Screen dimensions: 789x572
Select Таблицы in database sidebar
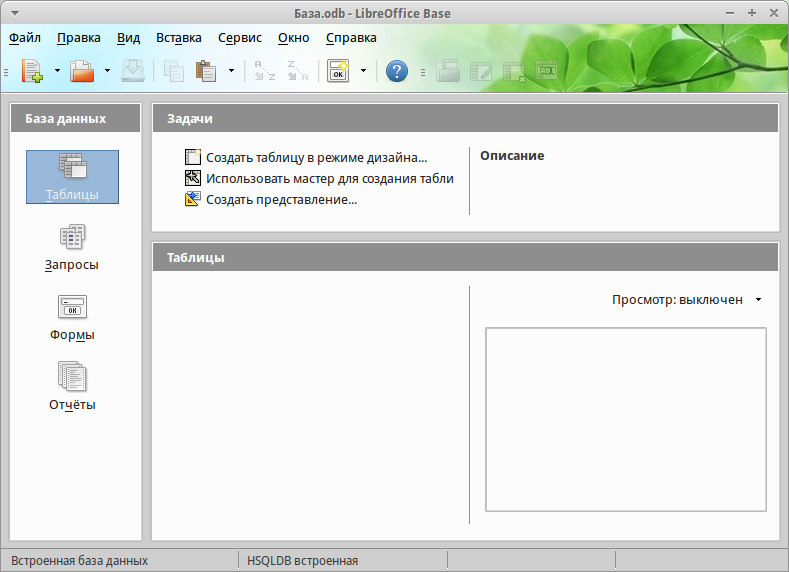(x=72, y=177)
